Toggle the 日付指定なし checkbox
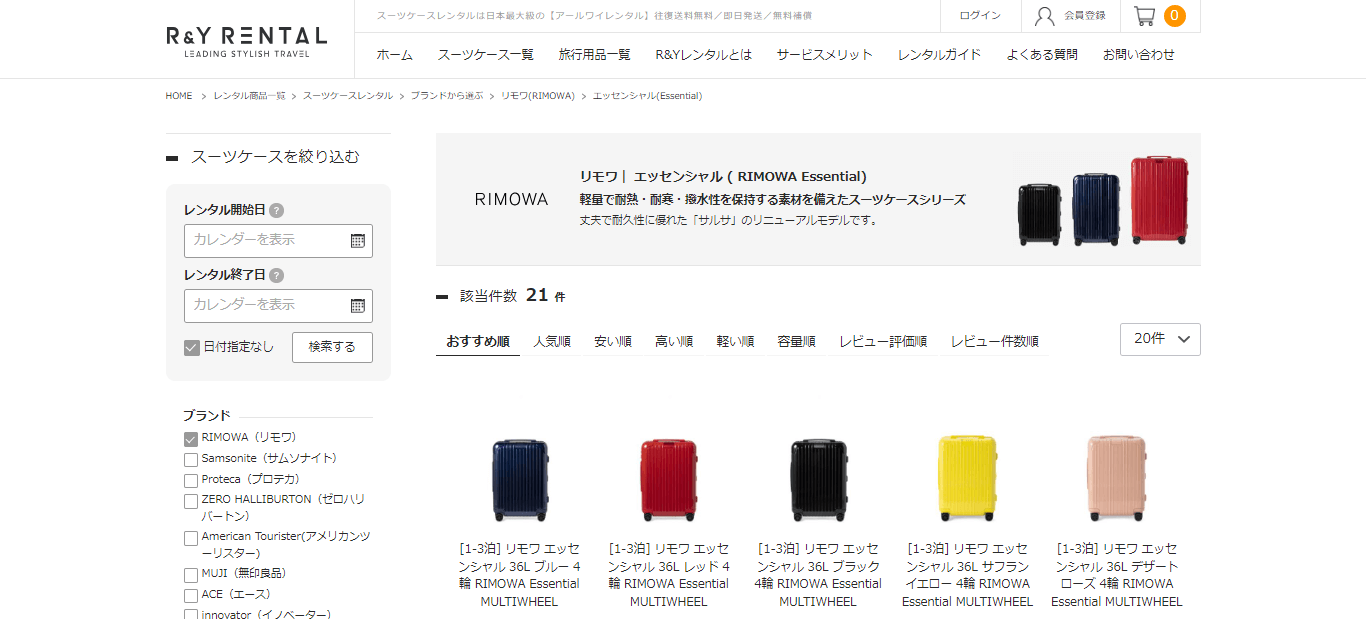1366x619 pixels. point(192,348)
